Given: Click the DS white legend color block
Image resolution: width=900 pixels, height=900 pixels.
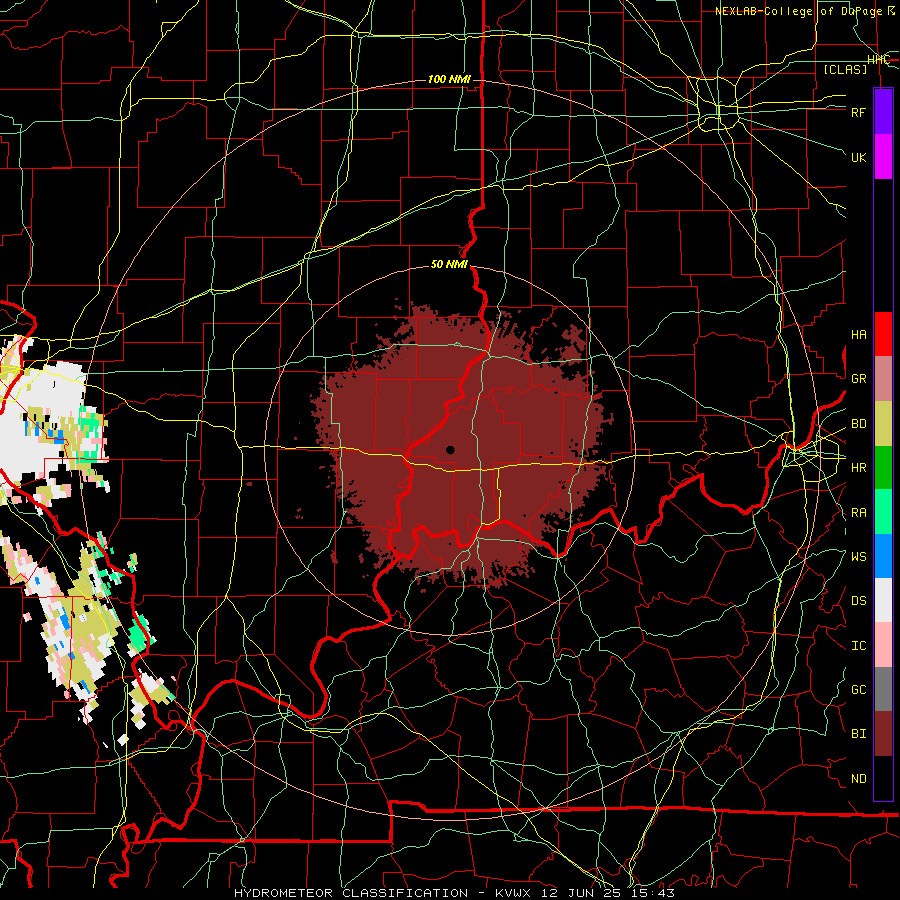Looking at the screenshot, I should tap(883, 600).
